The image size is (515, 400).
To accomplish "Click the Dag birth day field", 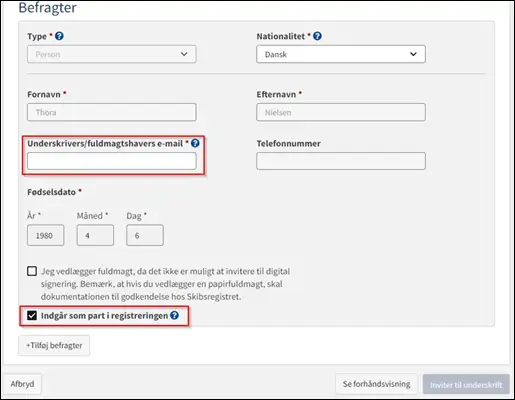I will pyautogui.click(x=145, y=235).
